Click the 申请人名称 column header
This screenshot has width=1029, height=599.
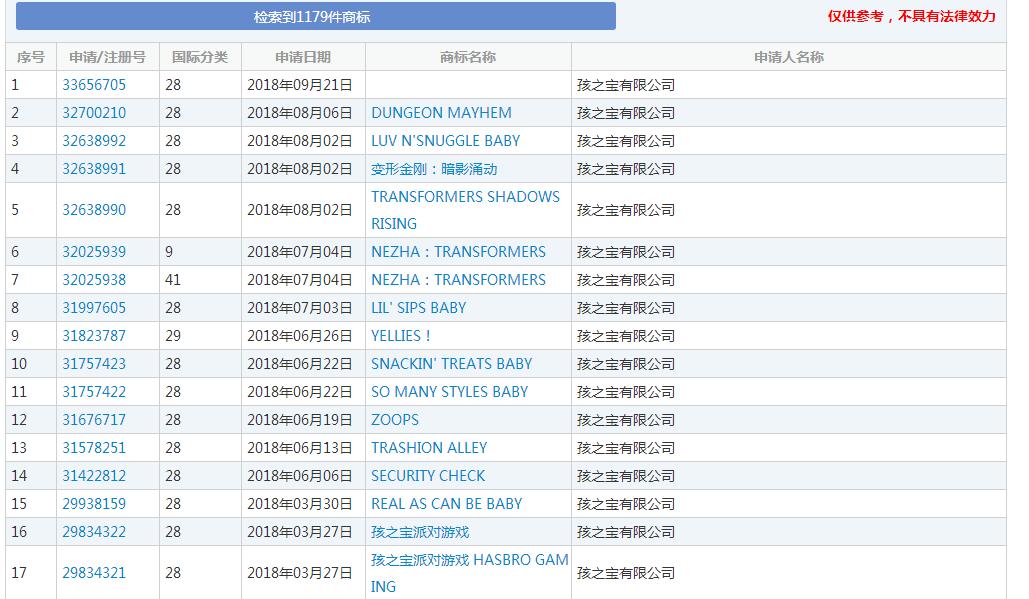pos(789,57)
